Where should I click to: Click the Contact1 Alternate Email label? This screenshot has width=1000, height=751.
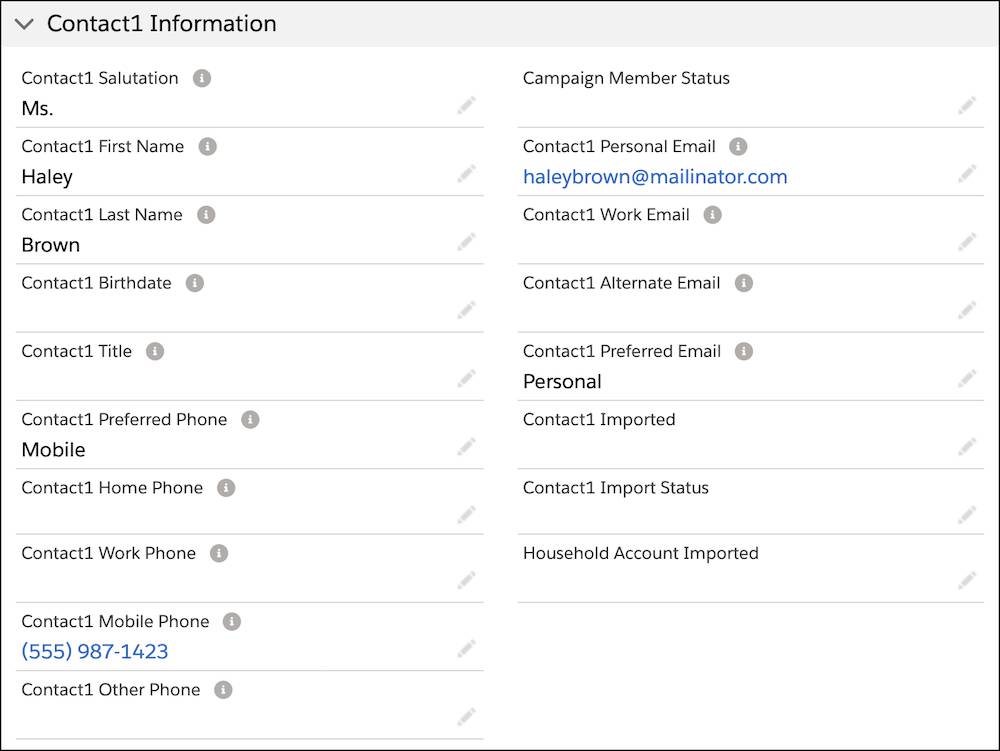click(x=621, y=283)
